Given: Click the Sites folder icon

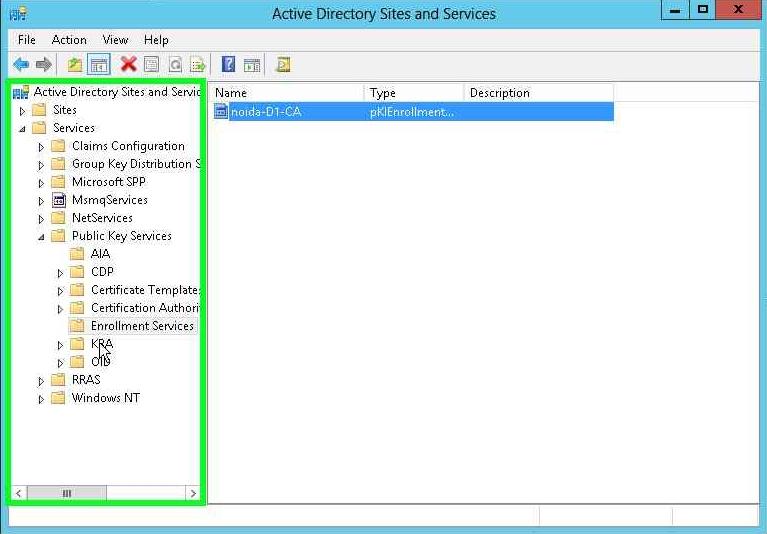Looking at the screenshot, I should pyautogui.click(x=39, y=110).
